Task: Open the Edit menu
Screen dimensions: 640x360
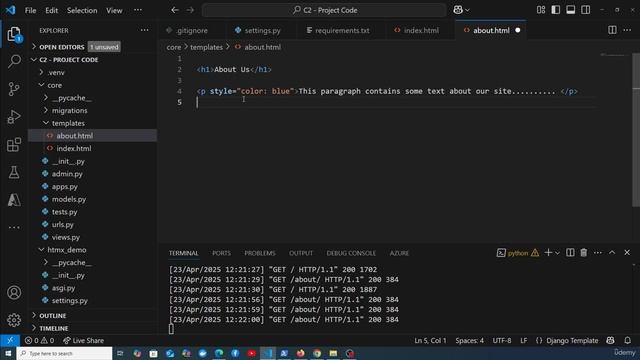Action: point(51,10)
